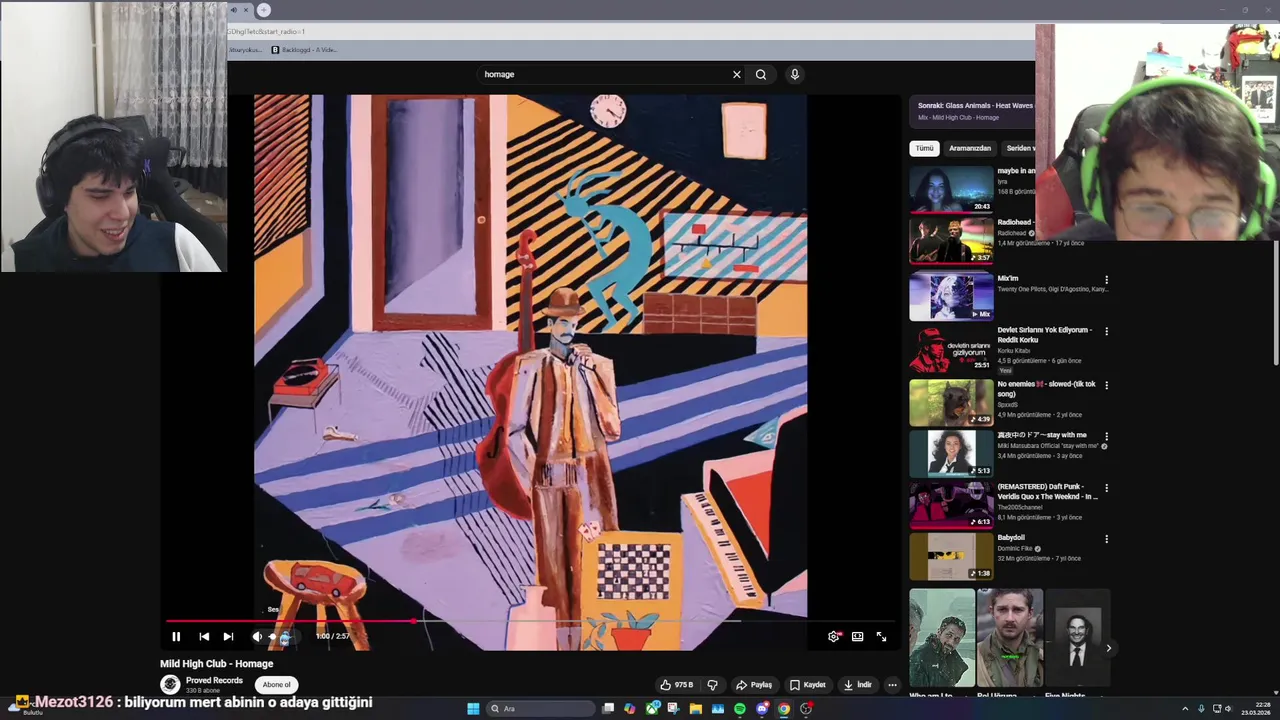Switch to Chrome on the taskbar
1280x720 pixels.
(x=784, y=709)
